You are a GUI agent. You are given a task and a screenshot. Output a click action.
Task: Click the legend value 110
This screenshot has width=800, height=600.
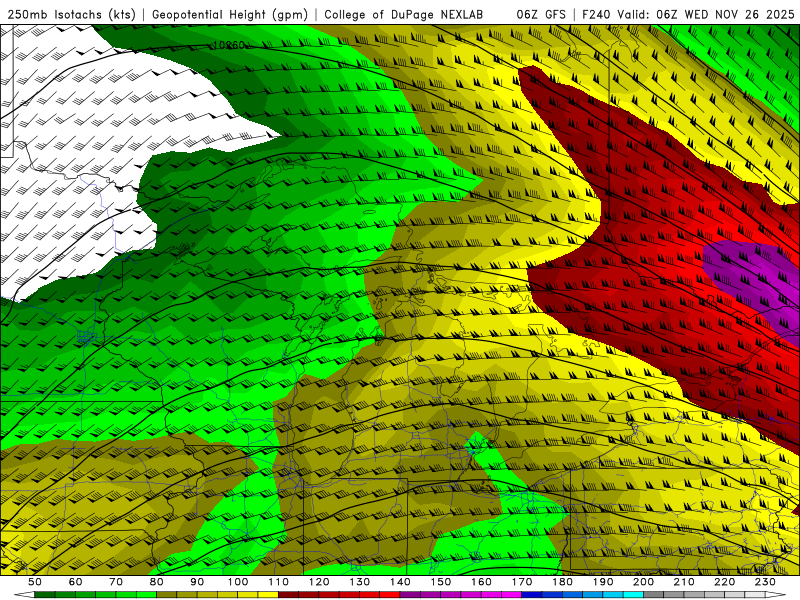tap(279, 582)
